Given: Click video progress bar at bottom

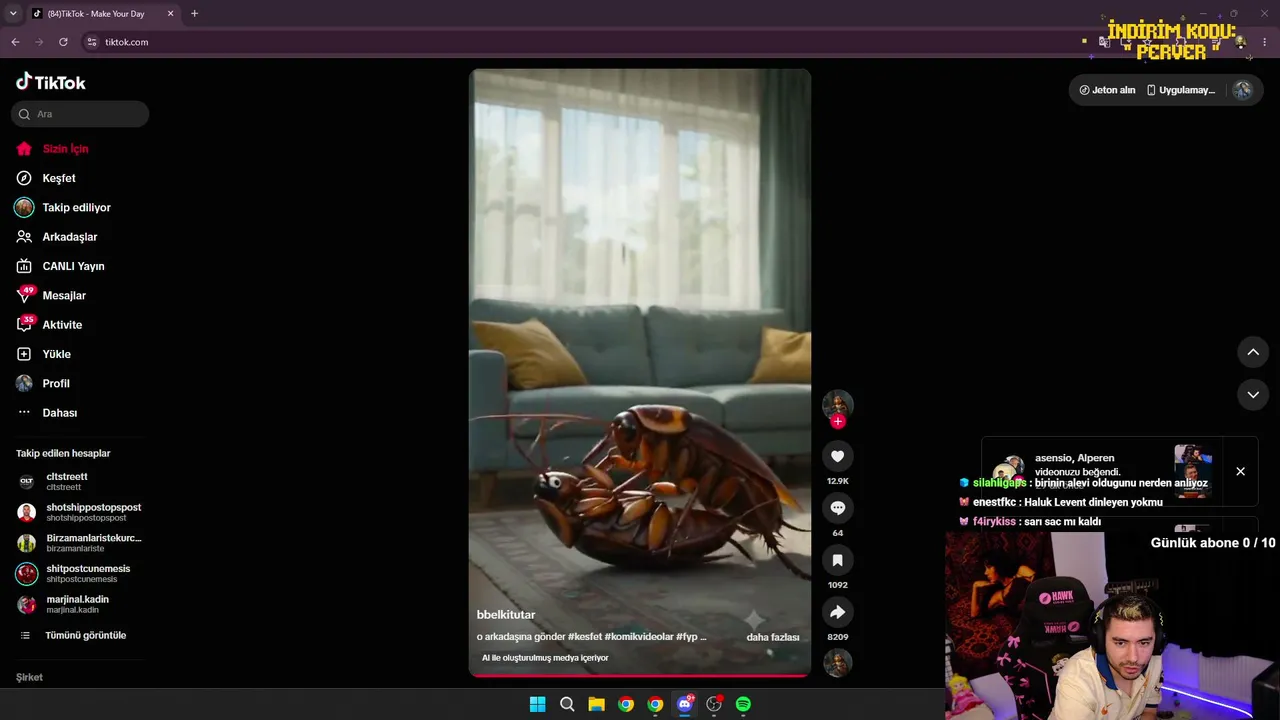Looking at the screenshot, I should [x=640, y=676].
